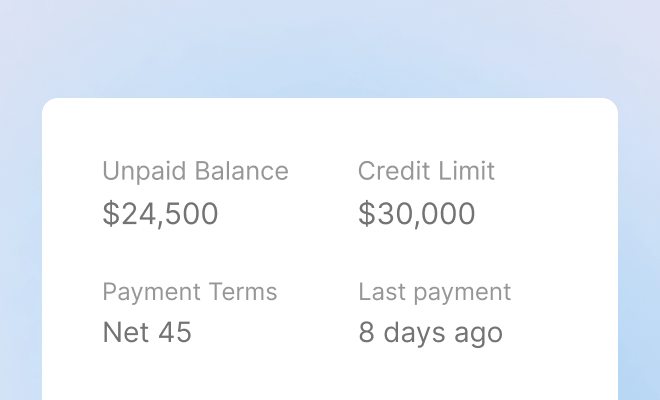
Task: Click the word "Limit" in Credit Limit
Action: pyautogui.click(x=468, y=171)
